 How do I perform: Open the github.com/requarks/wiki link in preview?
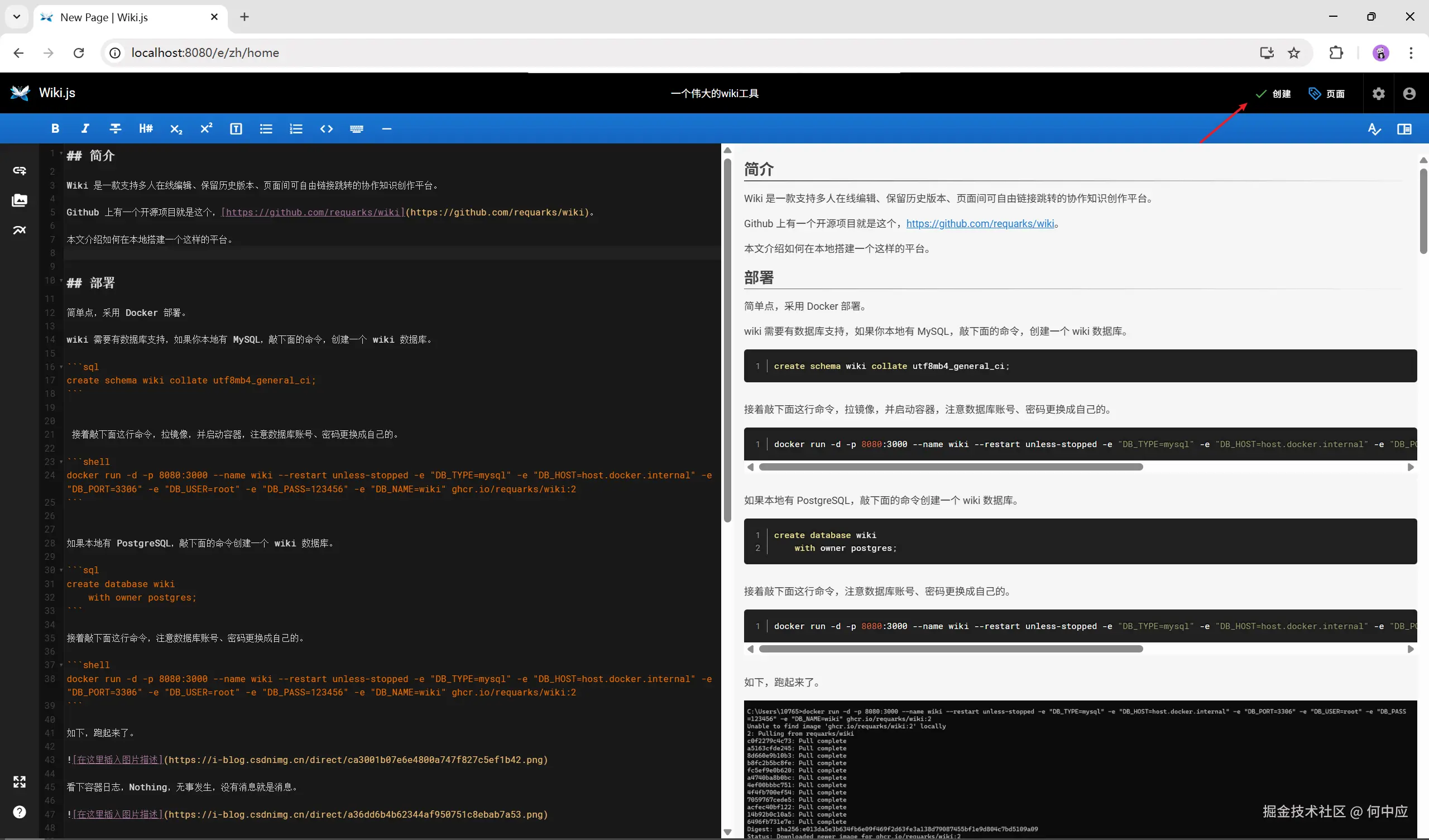980,223
